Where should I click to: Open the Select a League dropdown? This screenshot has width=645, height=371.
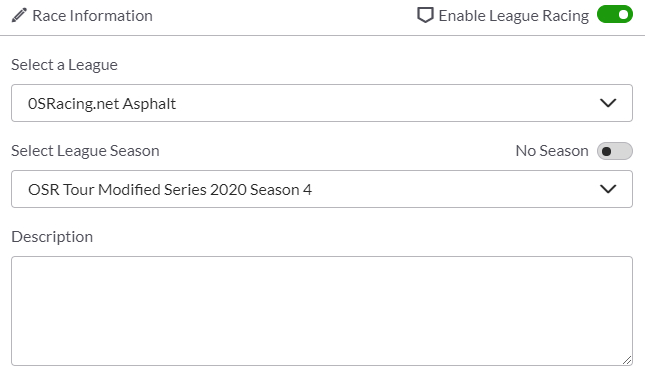tap(322, 103)
